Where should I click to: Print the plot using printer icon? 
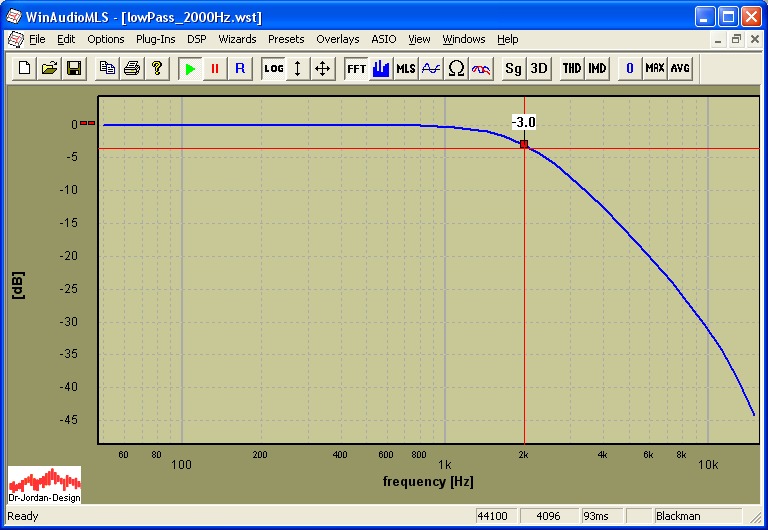click(131, 68)
